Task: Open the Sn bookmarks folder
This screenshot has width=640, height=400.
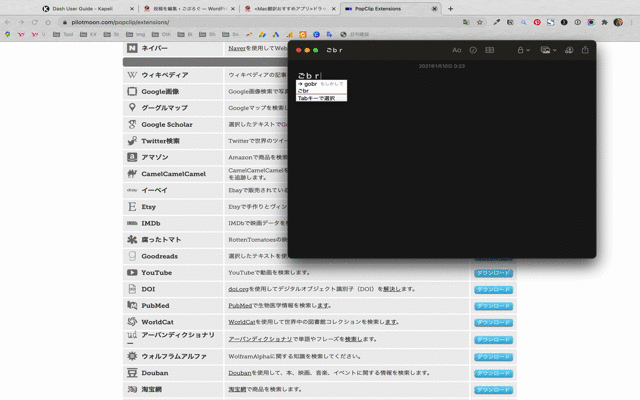Action: pos(231,34)
